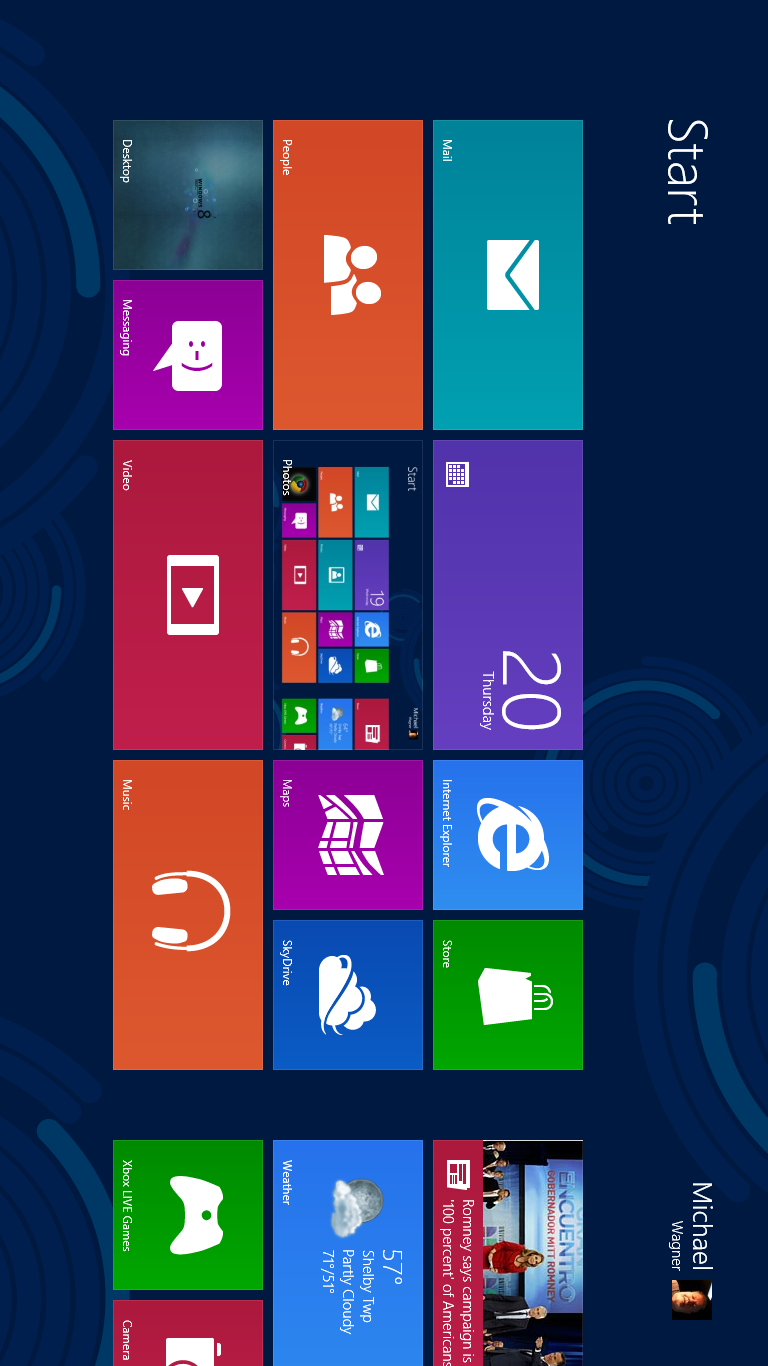Click the partly cloudy moon icon in Weather

[x=357, y=1207]
